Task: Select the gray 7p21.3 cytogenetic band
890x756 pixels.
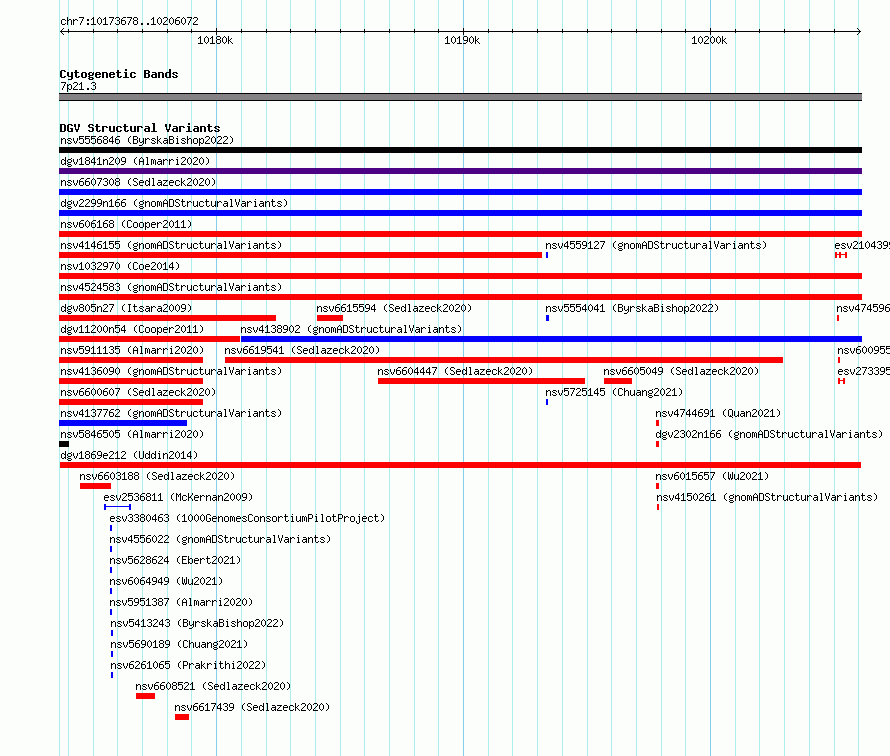Action: coord(460,97)
